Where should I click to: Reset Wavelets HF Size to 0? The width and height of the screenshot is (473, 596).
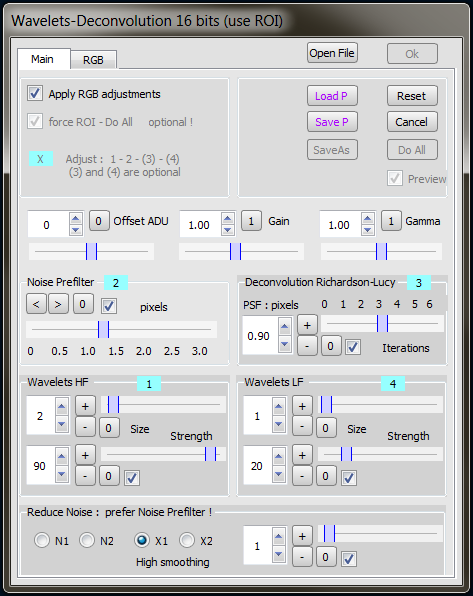[x=109, y=428]
